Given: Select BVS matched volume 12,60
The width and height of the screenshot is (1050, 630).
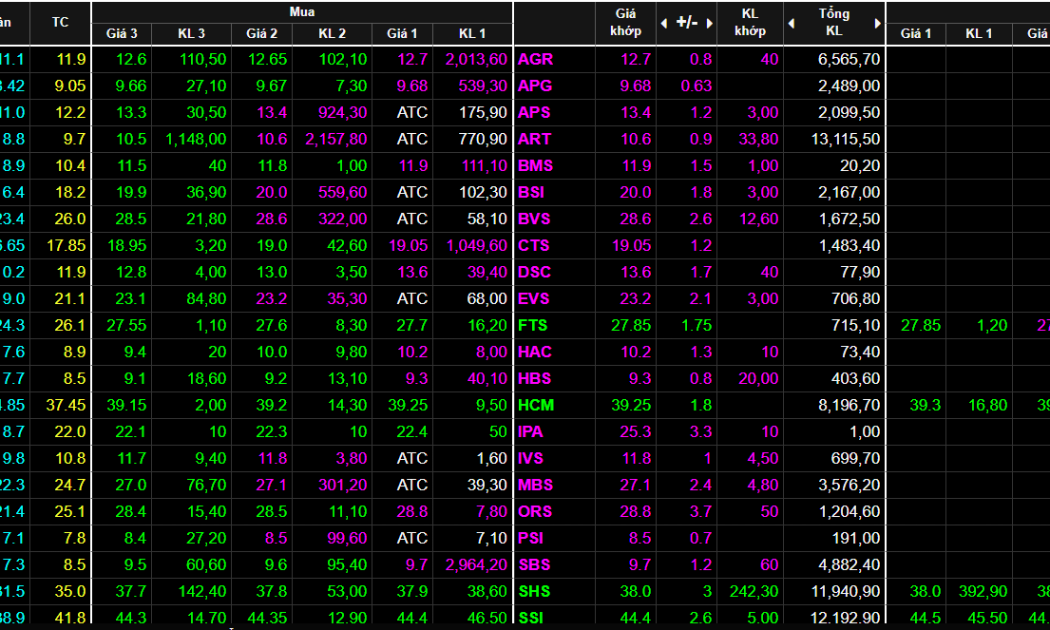Looking at the screenshot, I should tap(759, 219).
